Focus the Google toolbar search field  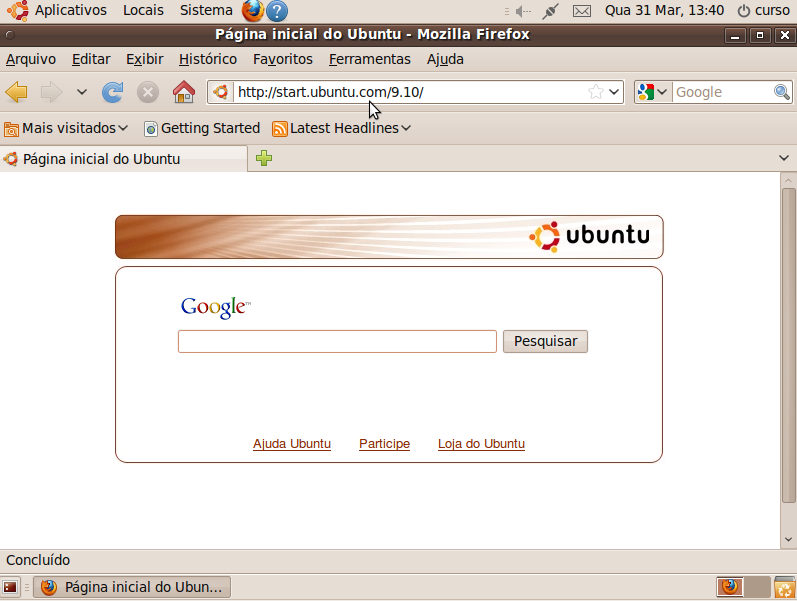pyautogui.click(x=723, y=92)
